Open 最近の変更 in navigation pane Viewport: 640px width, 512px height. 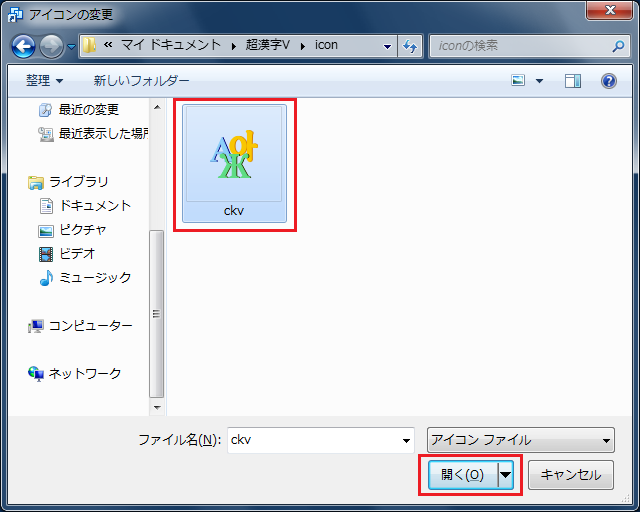click(x=88, y=110)
